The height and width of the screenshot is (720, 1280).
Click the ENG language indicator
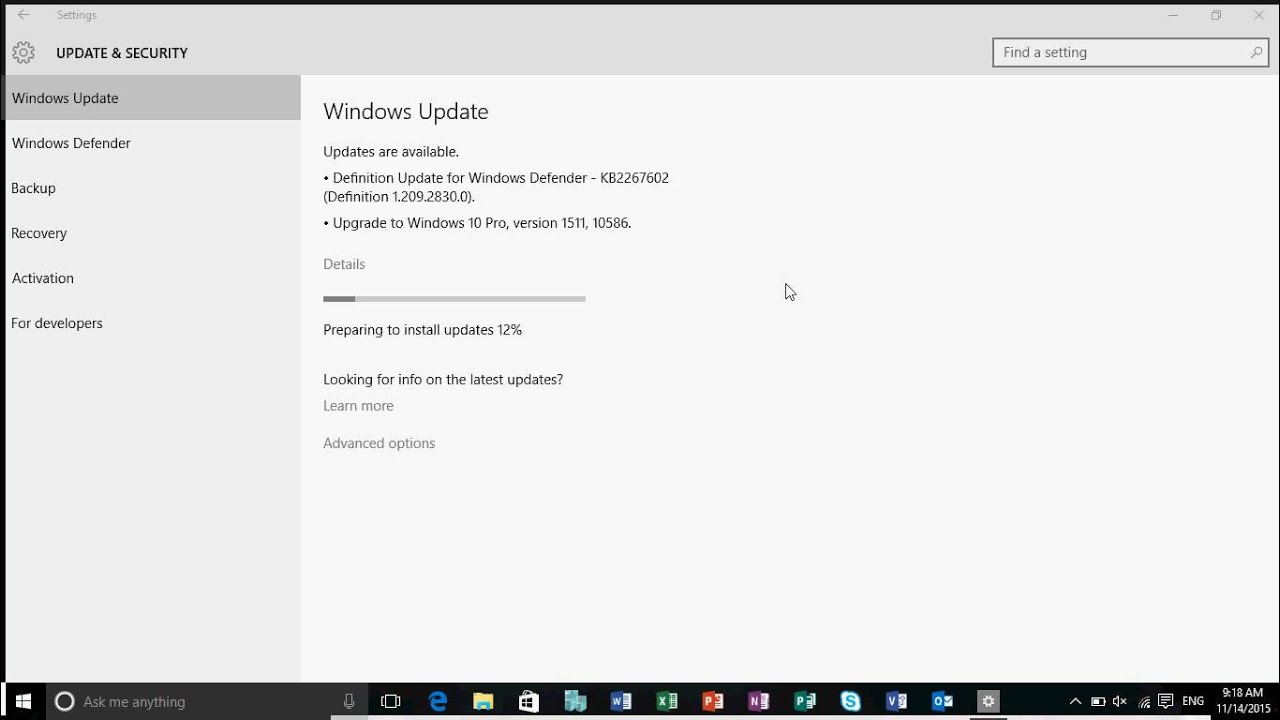1193,702
